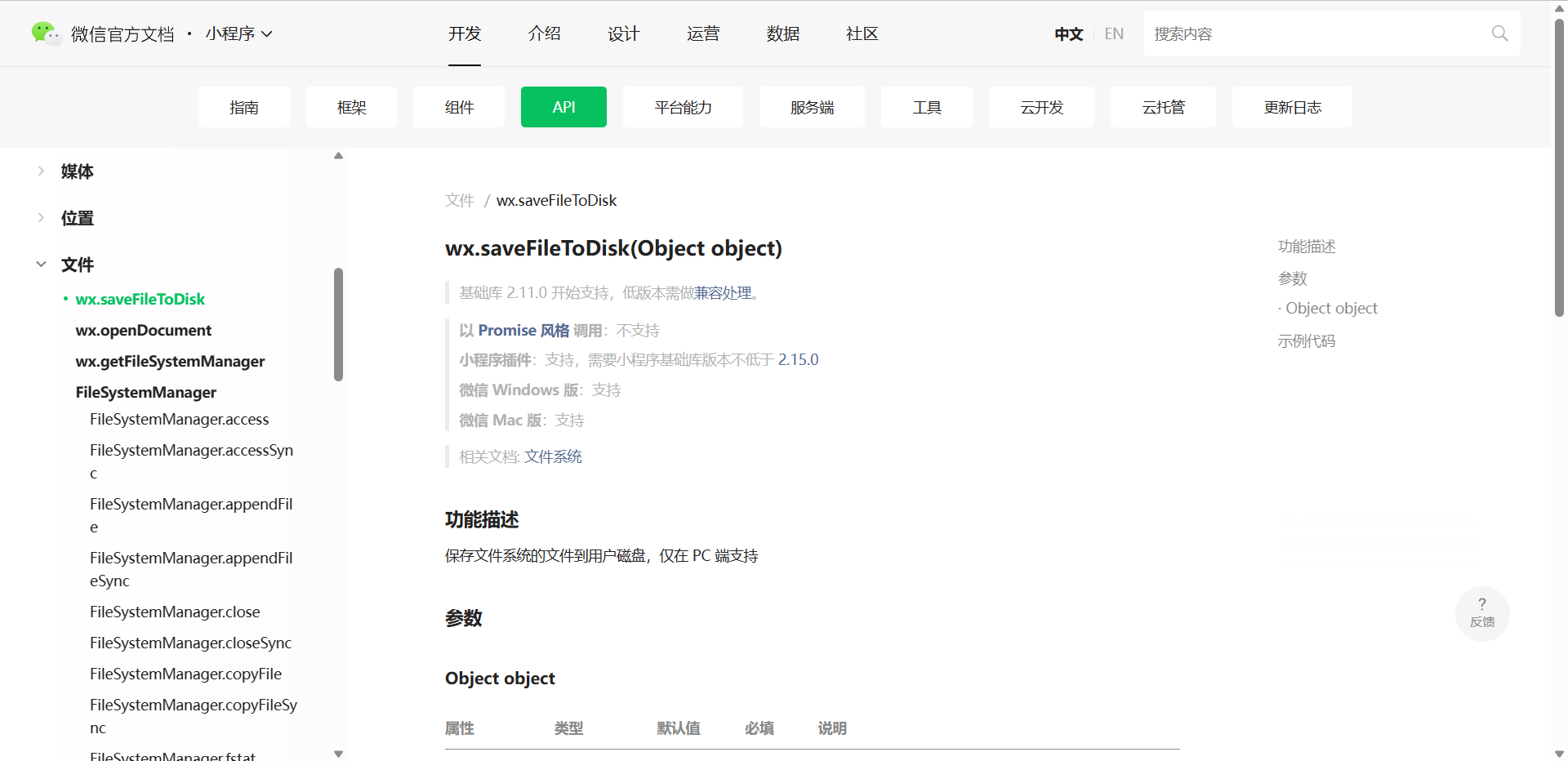Click the 功能描述 section heading
This screenshot has width=1568, height=761.
coord(482,519)
